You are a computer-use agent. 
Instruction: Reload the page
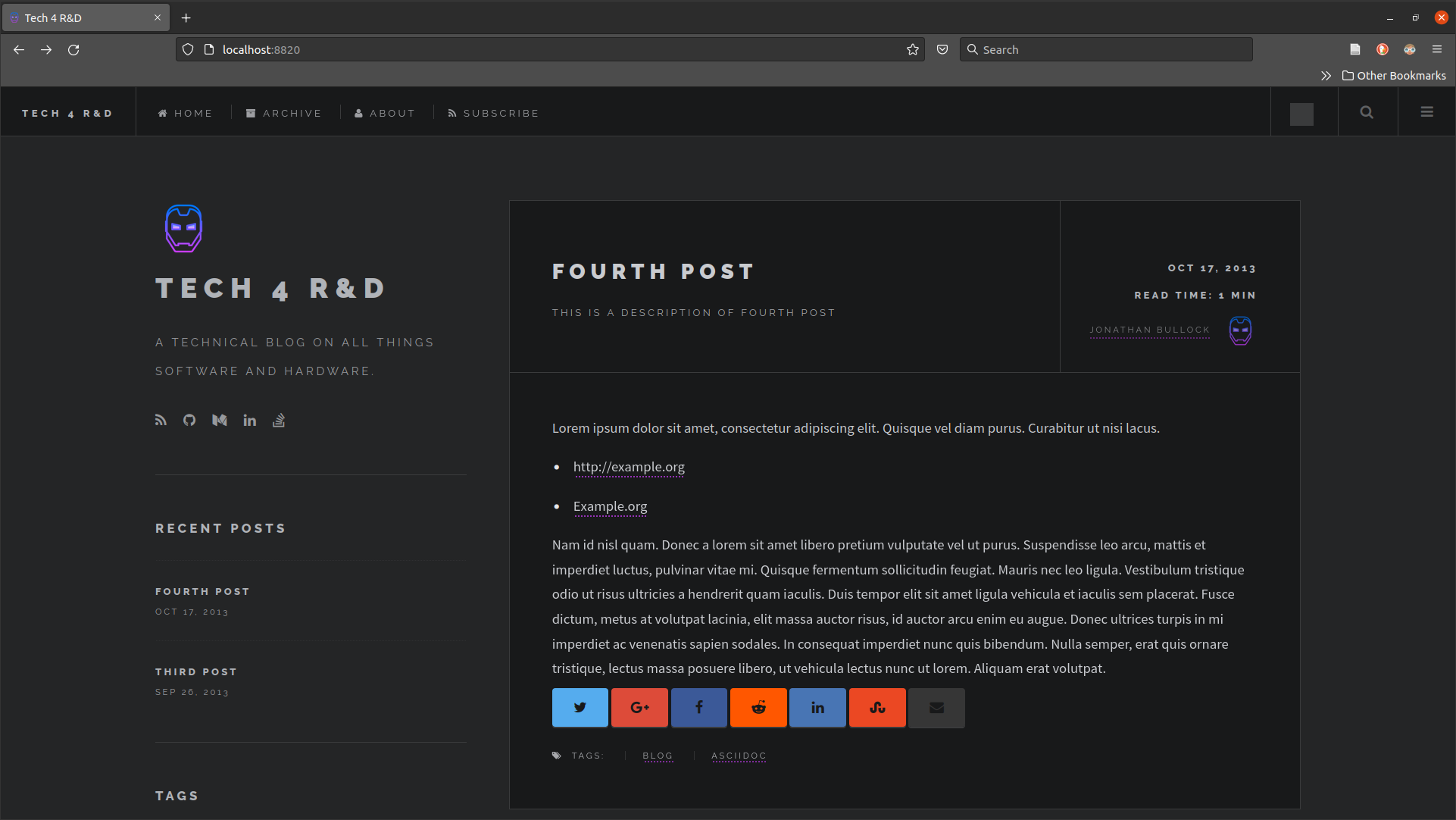tap(73, 49)
